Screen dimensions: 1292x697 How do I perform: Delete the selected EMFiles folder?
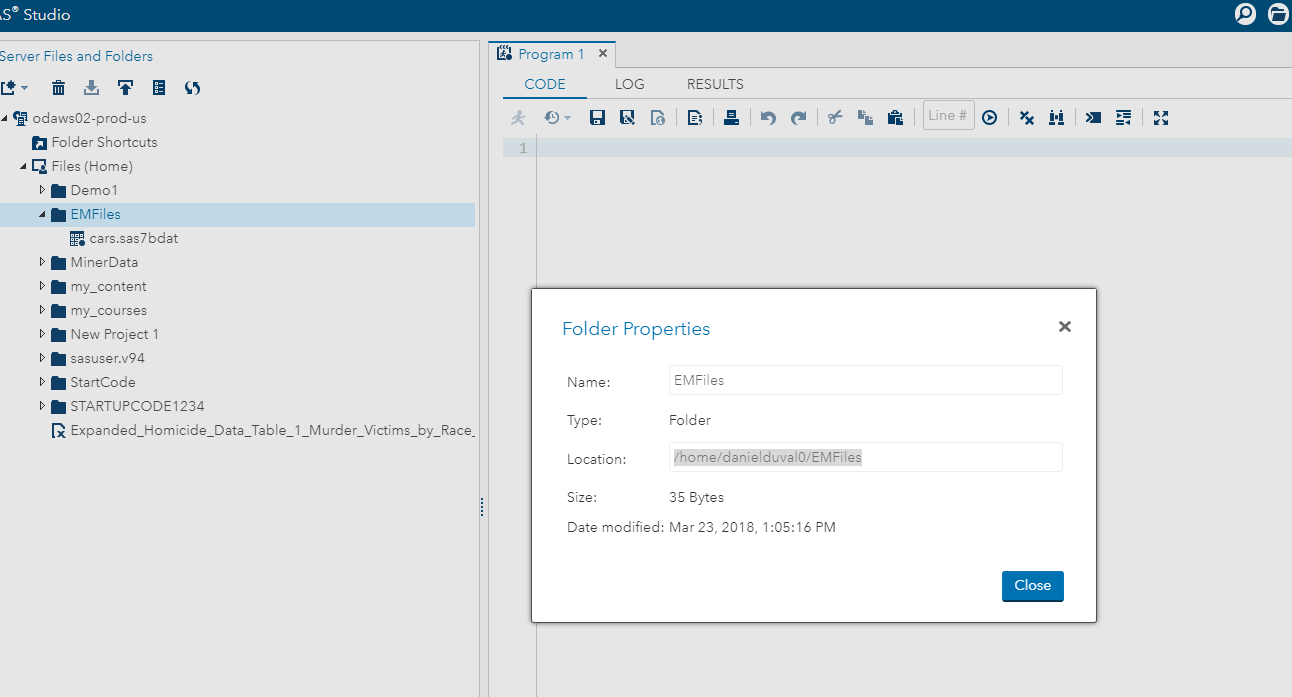[58, 88]
